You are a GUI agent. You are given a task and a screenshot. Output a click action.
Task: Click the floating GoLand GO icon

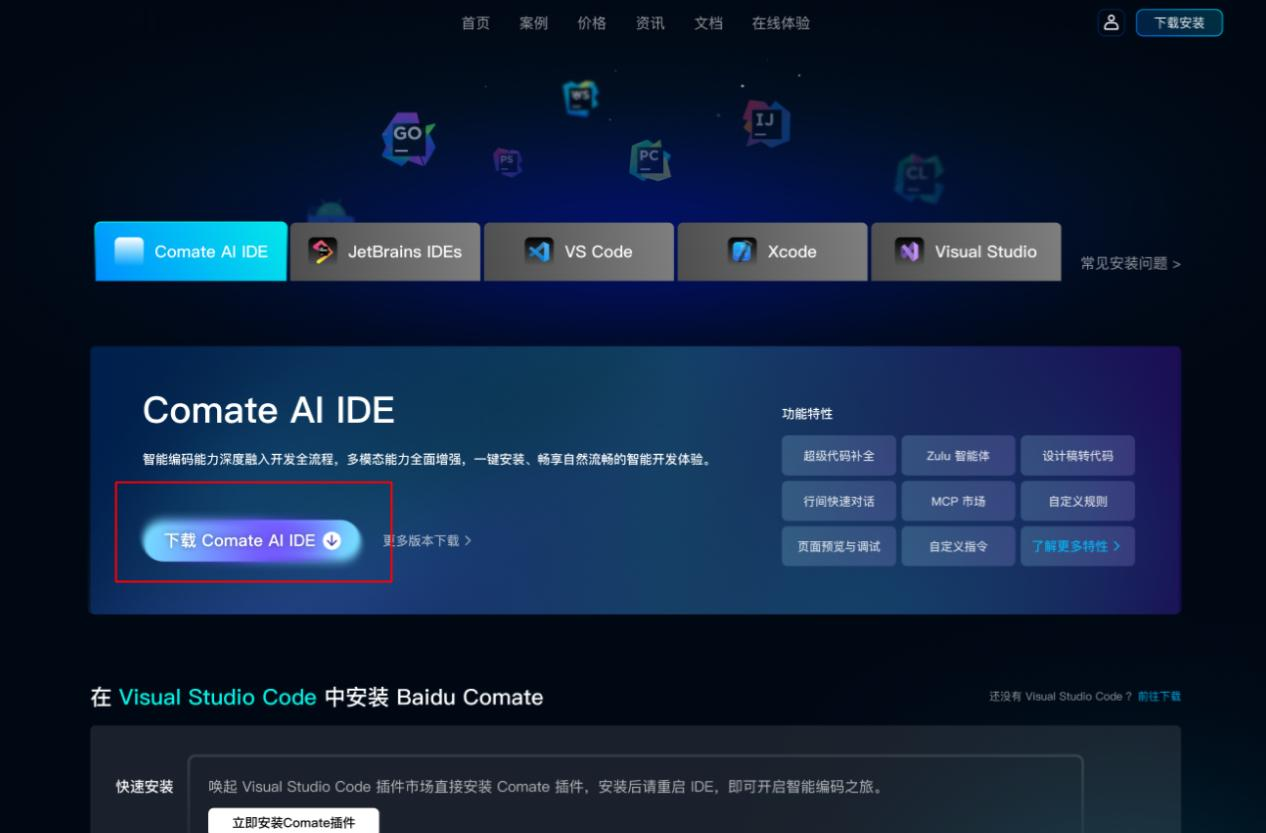click(408, 139)
